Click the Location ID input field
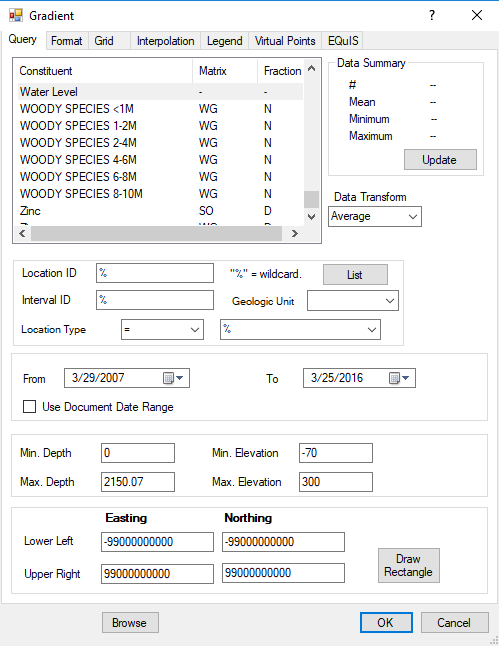 click(x=155, y=273)
